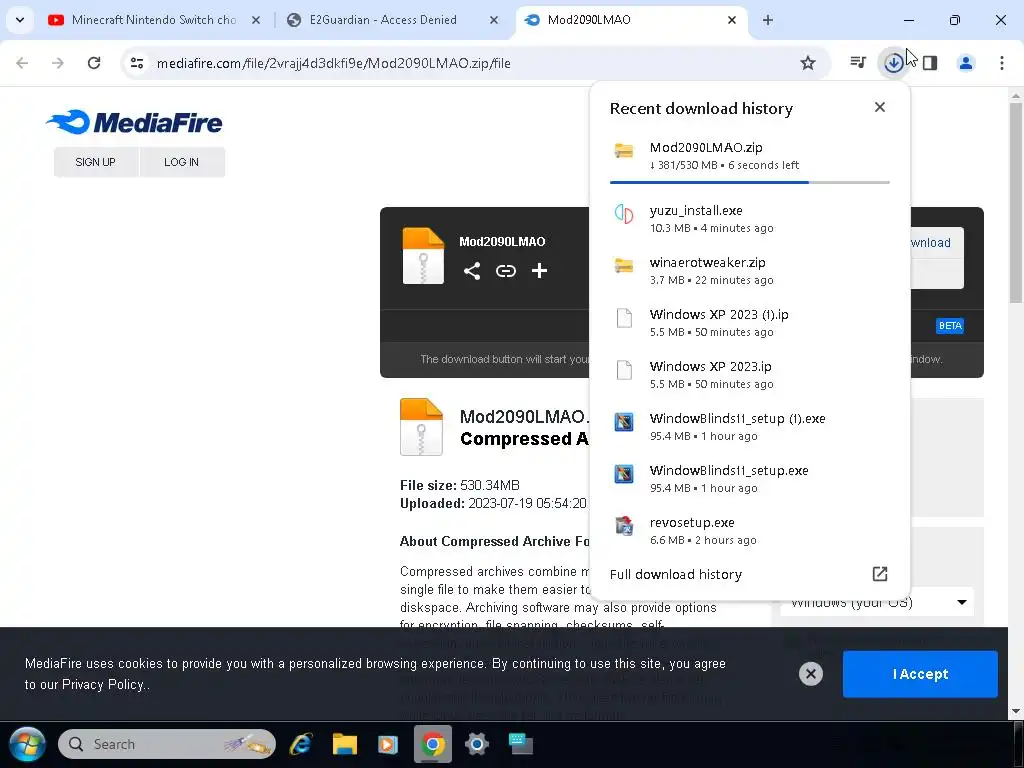Image resolution: width=1024 pixels, height=768 pixels.
Task: Click the SIGN UP button
Action: click(x=95, y=162)
